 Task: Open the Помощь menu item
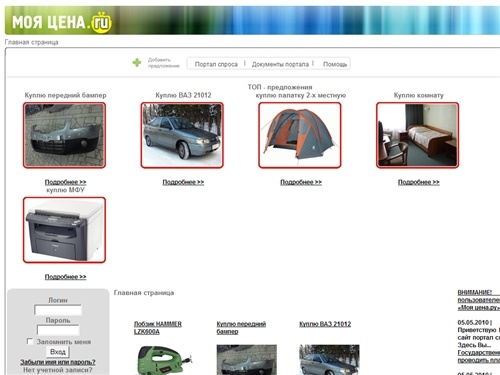[x=335, y=64]
